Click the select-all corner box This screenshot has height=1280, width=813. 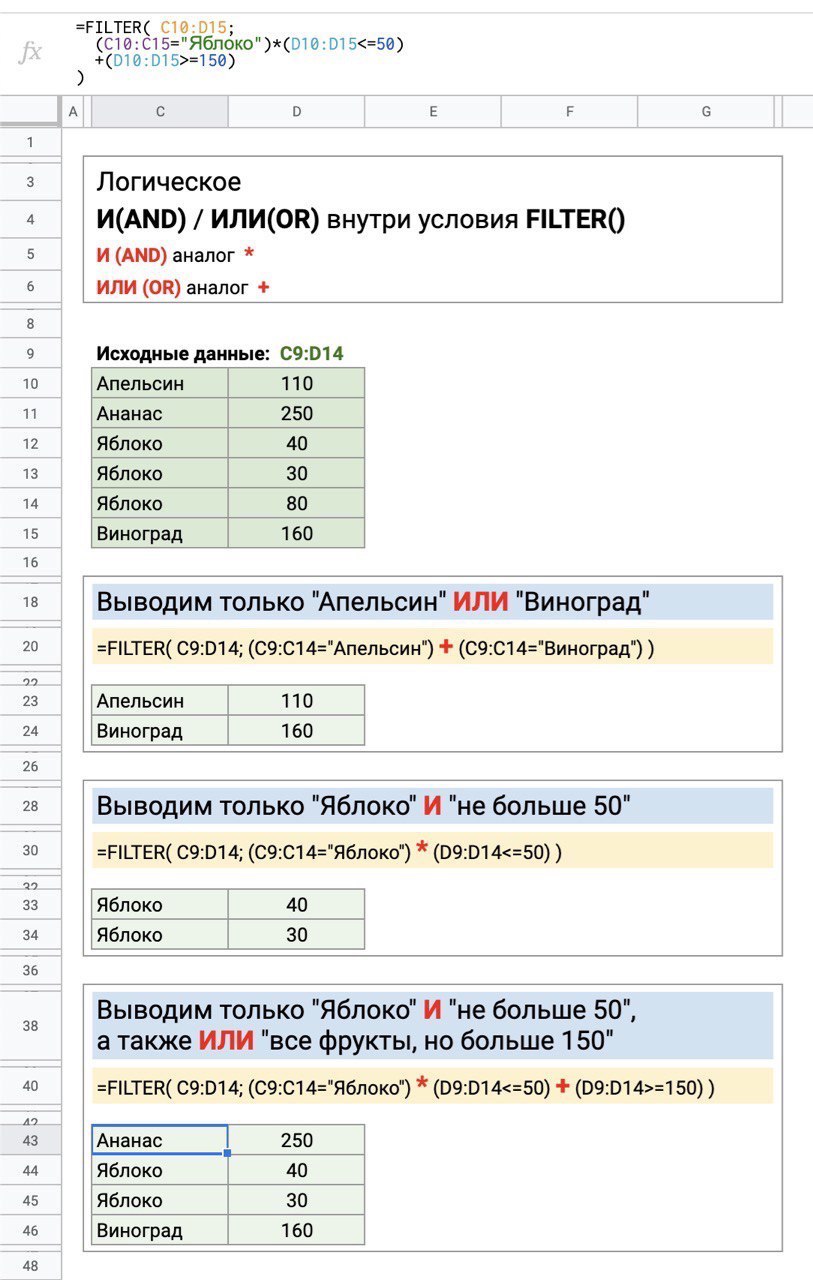(30, 112)
